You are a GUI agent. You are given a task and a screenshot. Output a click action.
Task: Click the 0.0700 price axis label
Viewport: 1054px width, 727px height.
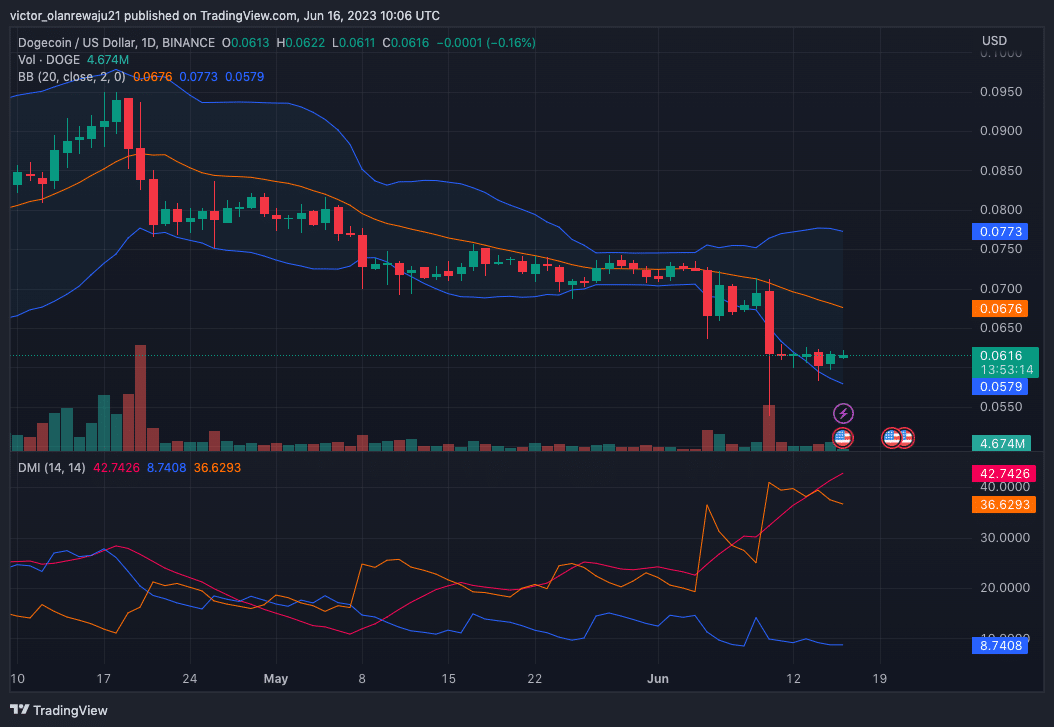pyautogui.click(x=1000, y=289)
